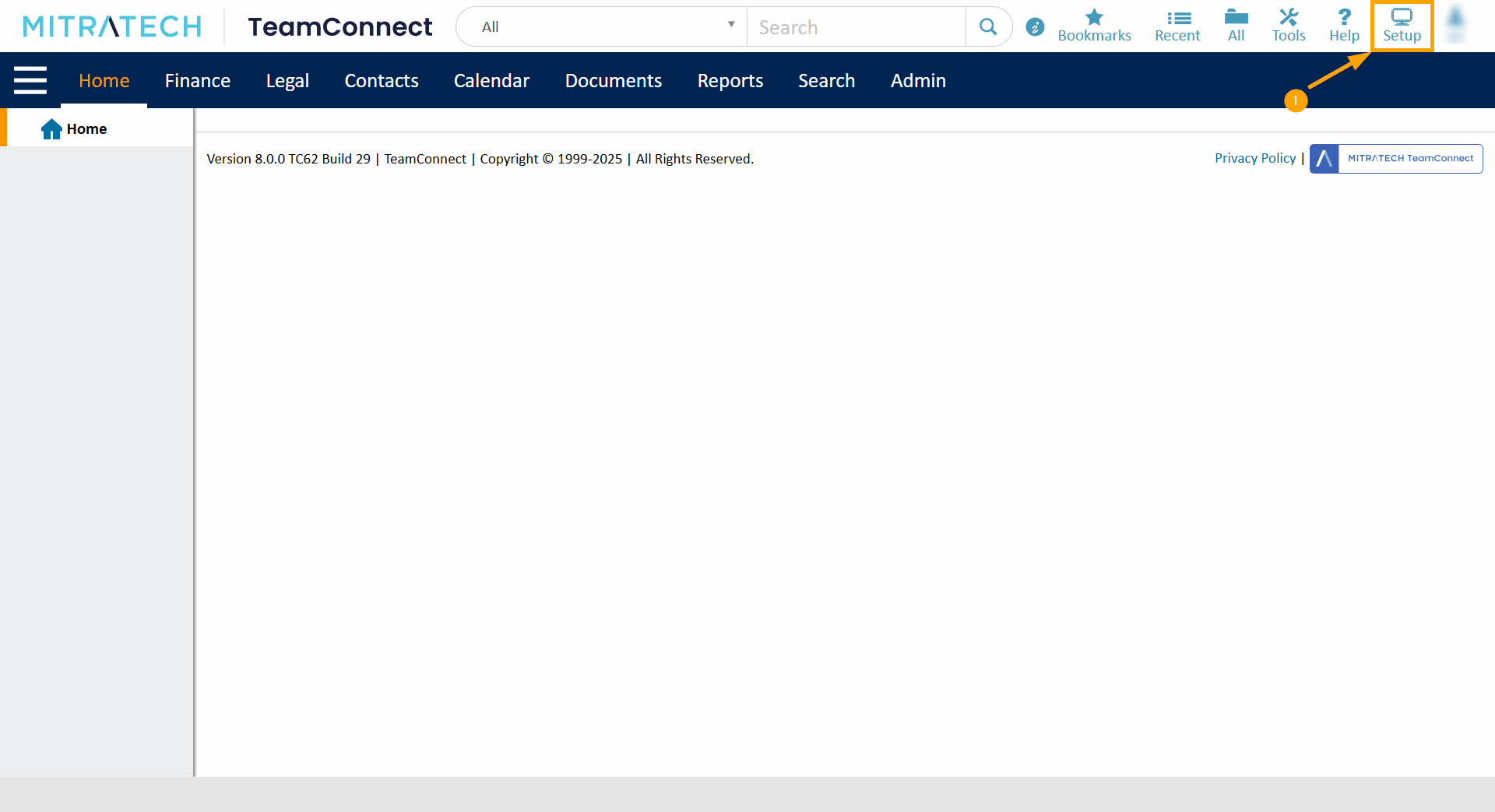Open the Contacts tab

tap(382, 81)
